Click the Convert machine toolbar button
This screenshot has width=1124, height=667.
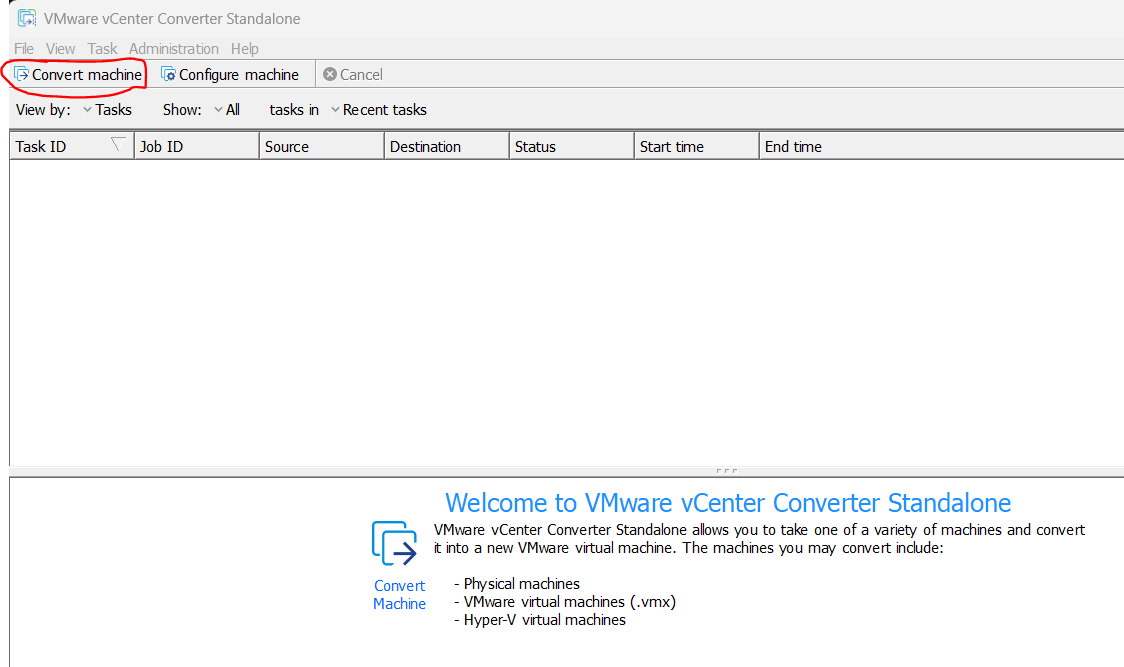[77, 75]
